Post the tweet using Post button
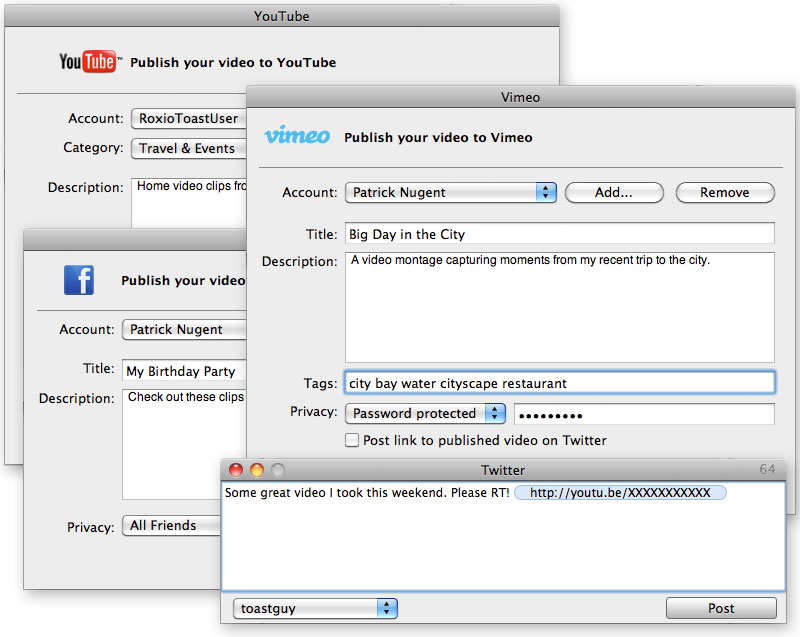 tap(721, 608)
